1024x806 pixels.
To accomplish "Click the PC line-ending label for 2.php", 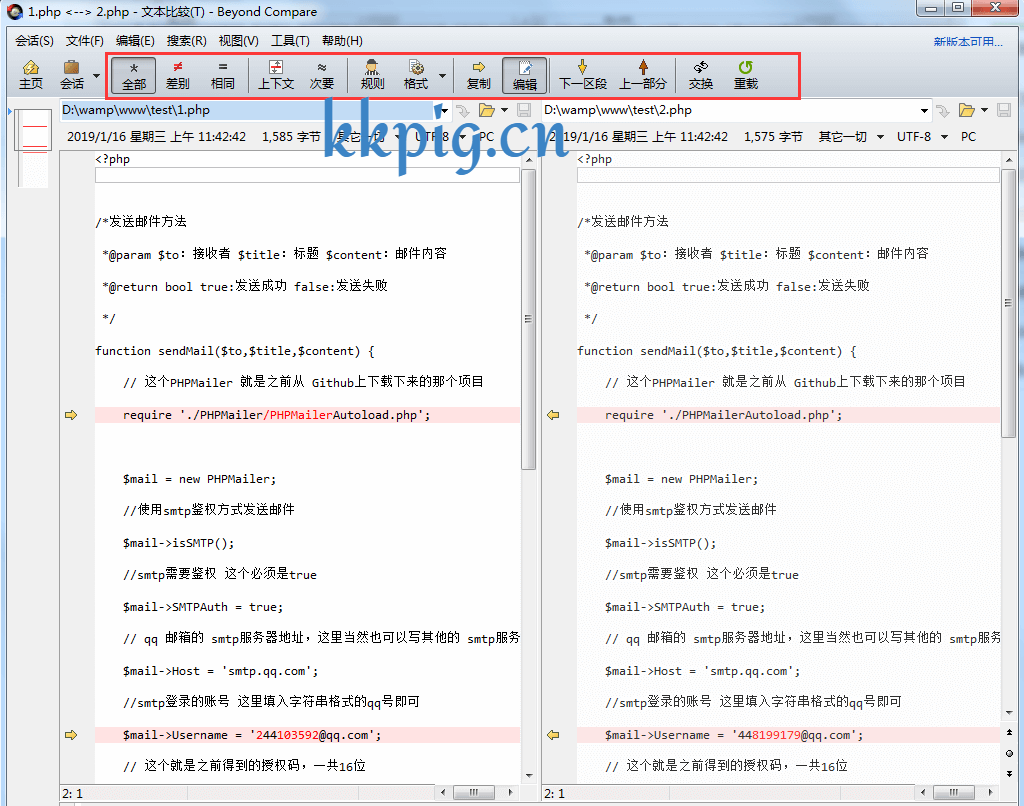I will click(x=968, y=137).
